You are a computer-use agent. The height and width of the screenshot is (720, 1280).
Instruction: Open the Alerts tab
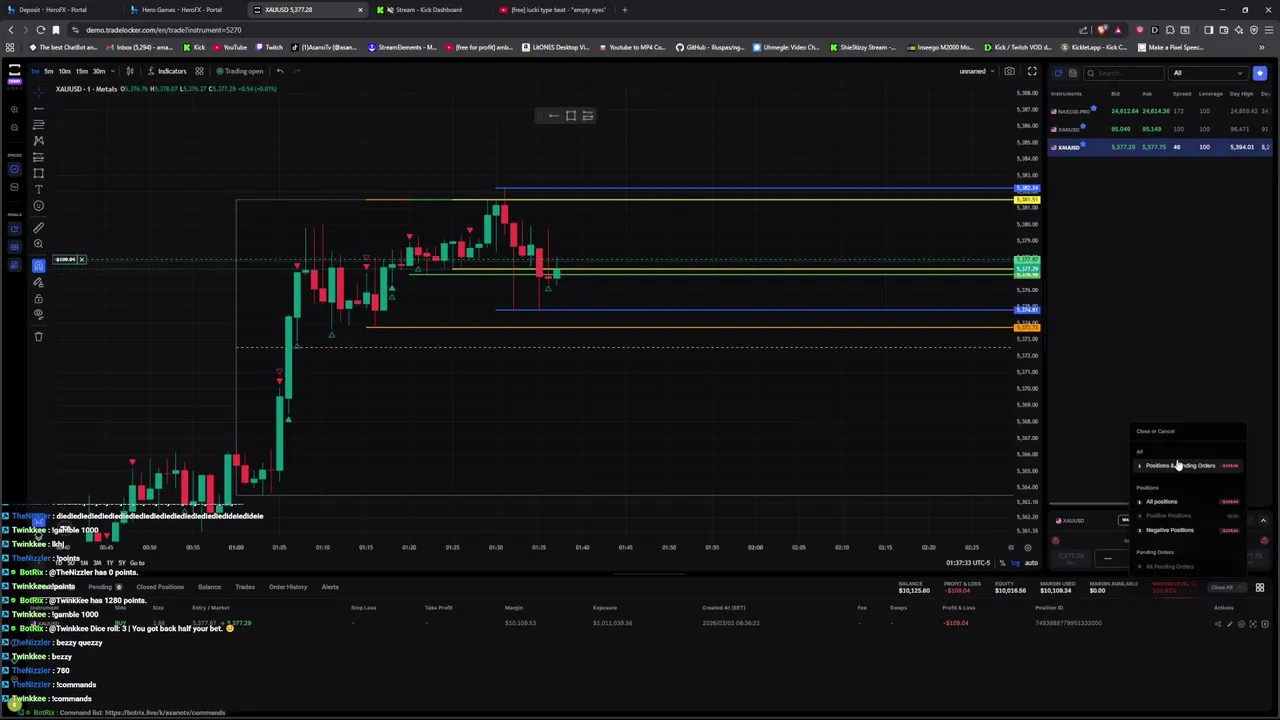[330, 587]
